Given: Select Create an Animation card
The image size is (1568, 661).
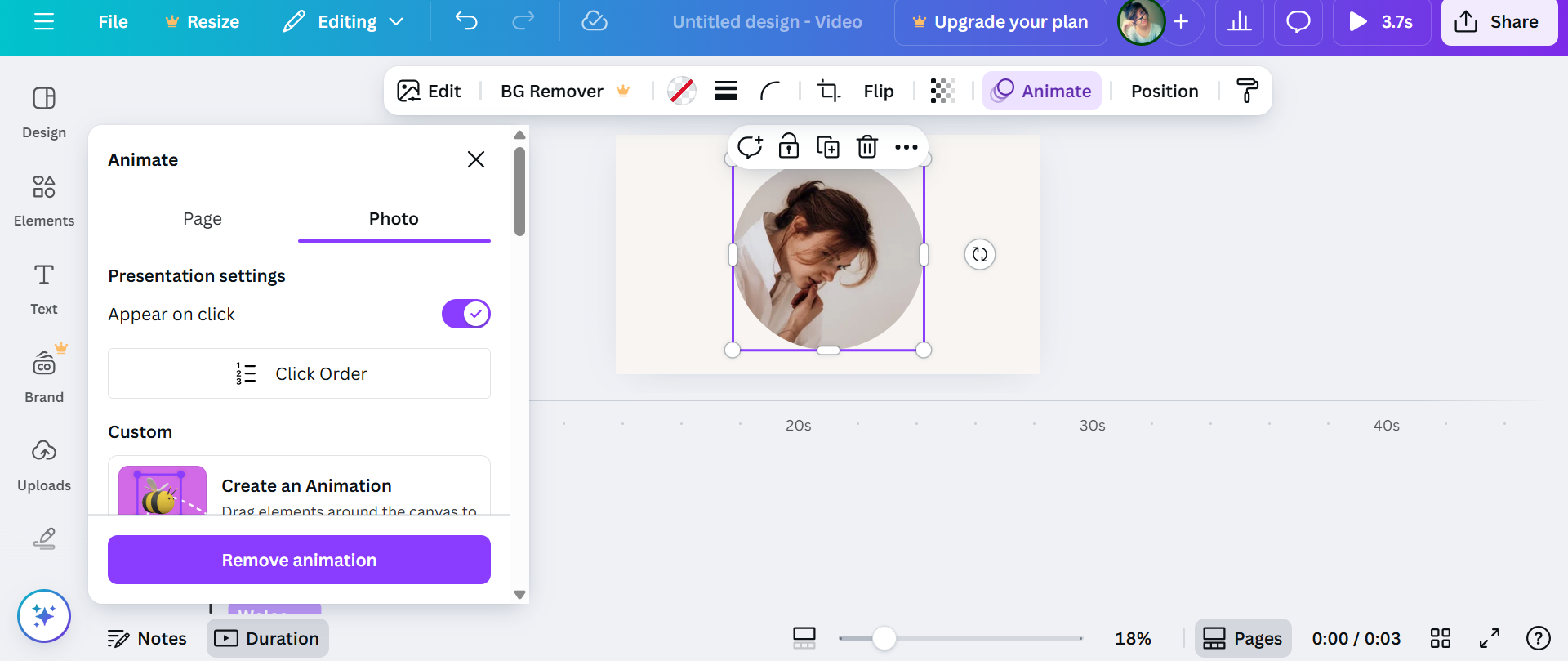Looking at the screenshot, I should pyautogui.click(x=299, y=485).
